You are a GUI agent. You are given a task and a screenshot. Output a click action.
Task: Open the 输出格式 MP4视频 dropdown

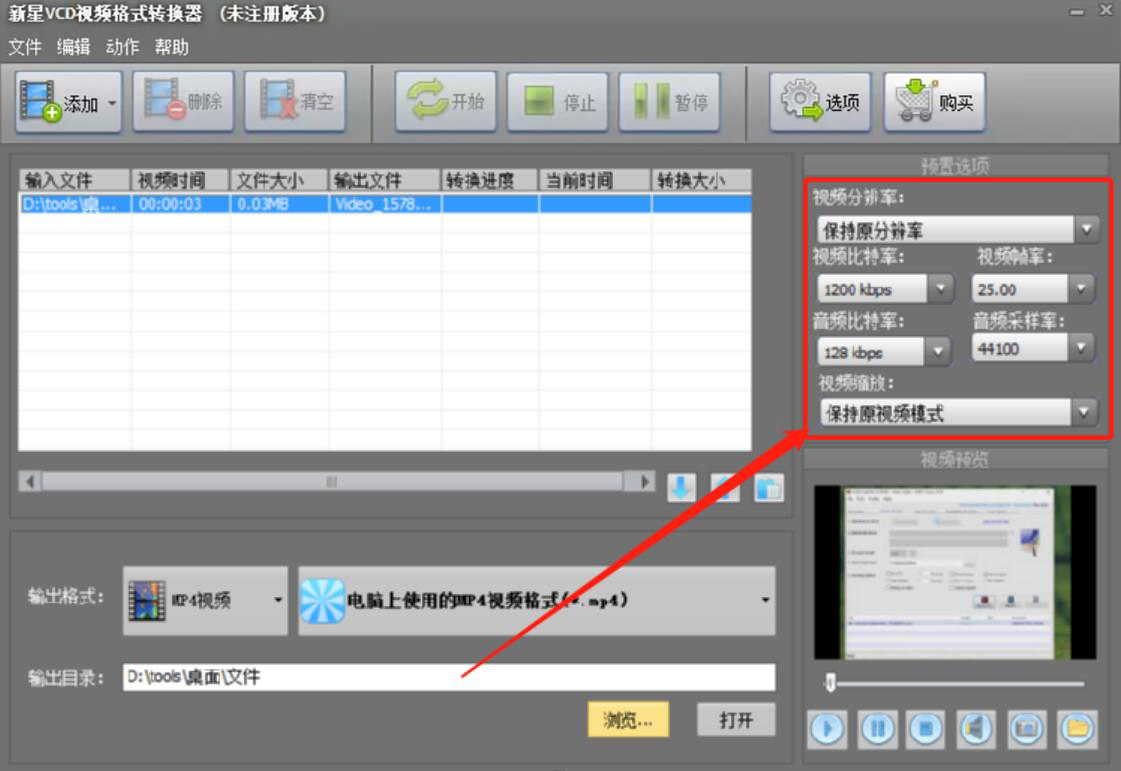point(205,600)
